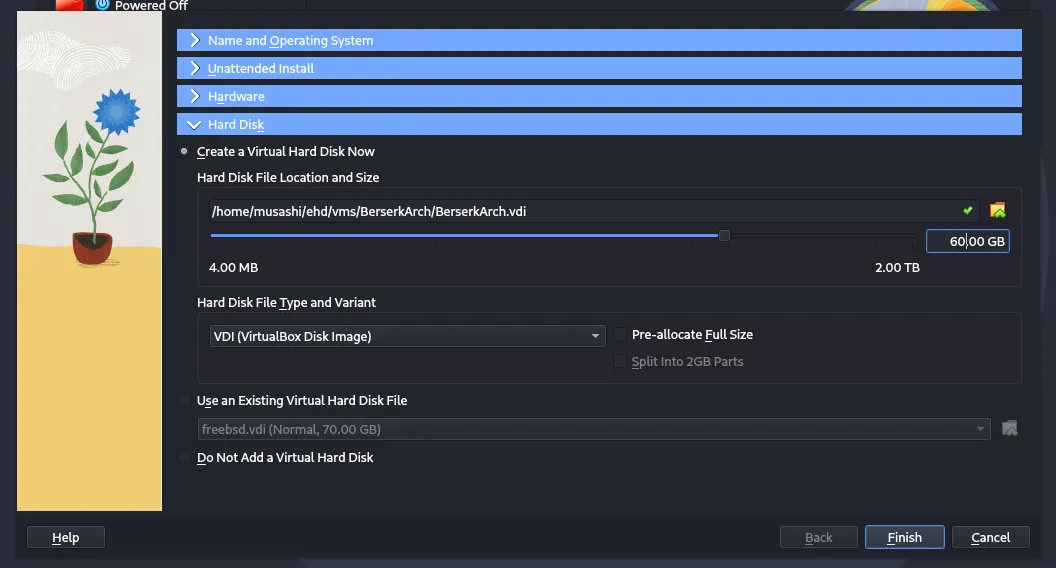Viewport: 1056px width, 568px height.
Task: Click the choose existing disk file icon
Action: [x=1009, y=429]
